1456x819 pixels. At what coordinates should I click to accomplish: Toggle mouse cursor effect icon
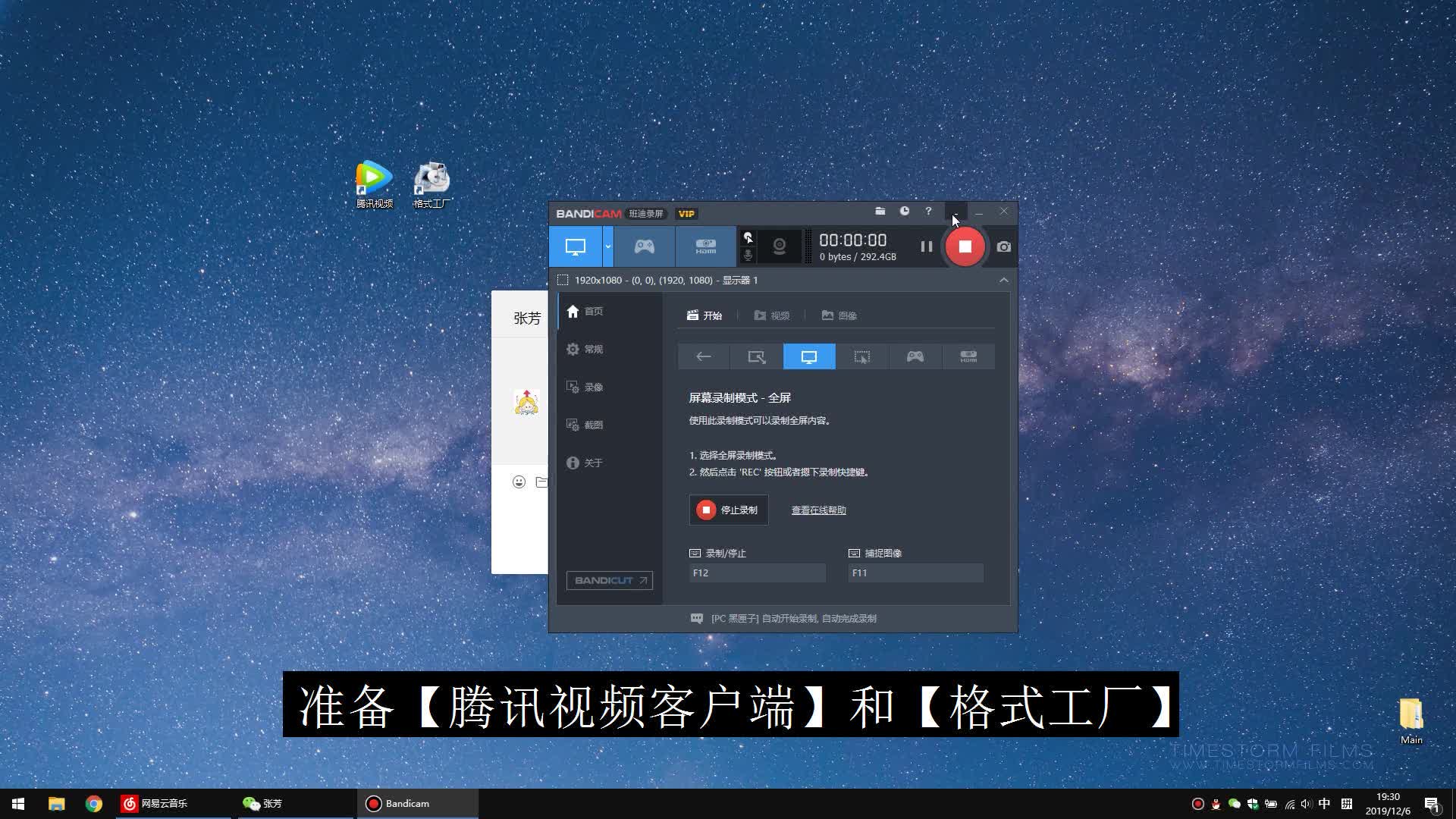coord(748,238)
